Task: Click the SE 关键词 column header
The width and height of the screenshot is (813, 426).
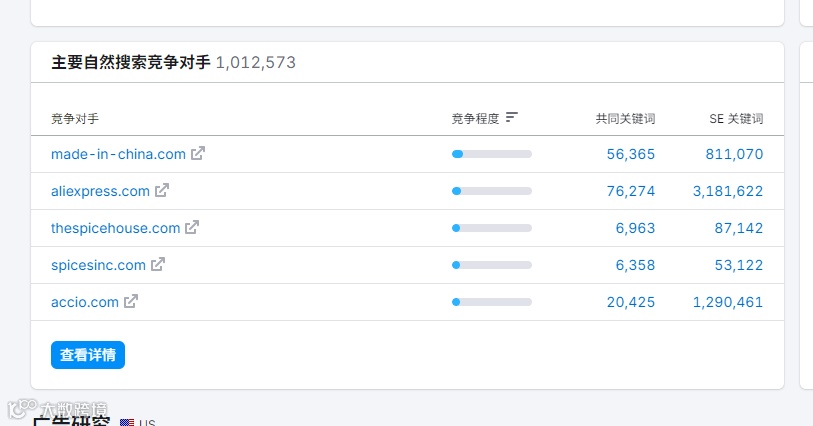Action: point(736,119)
